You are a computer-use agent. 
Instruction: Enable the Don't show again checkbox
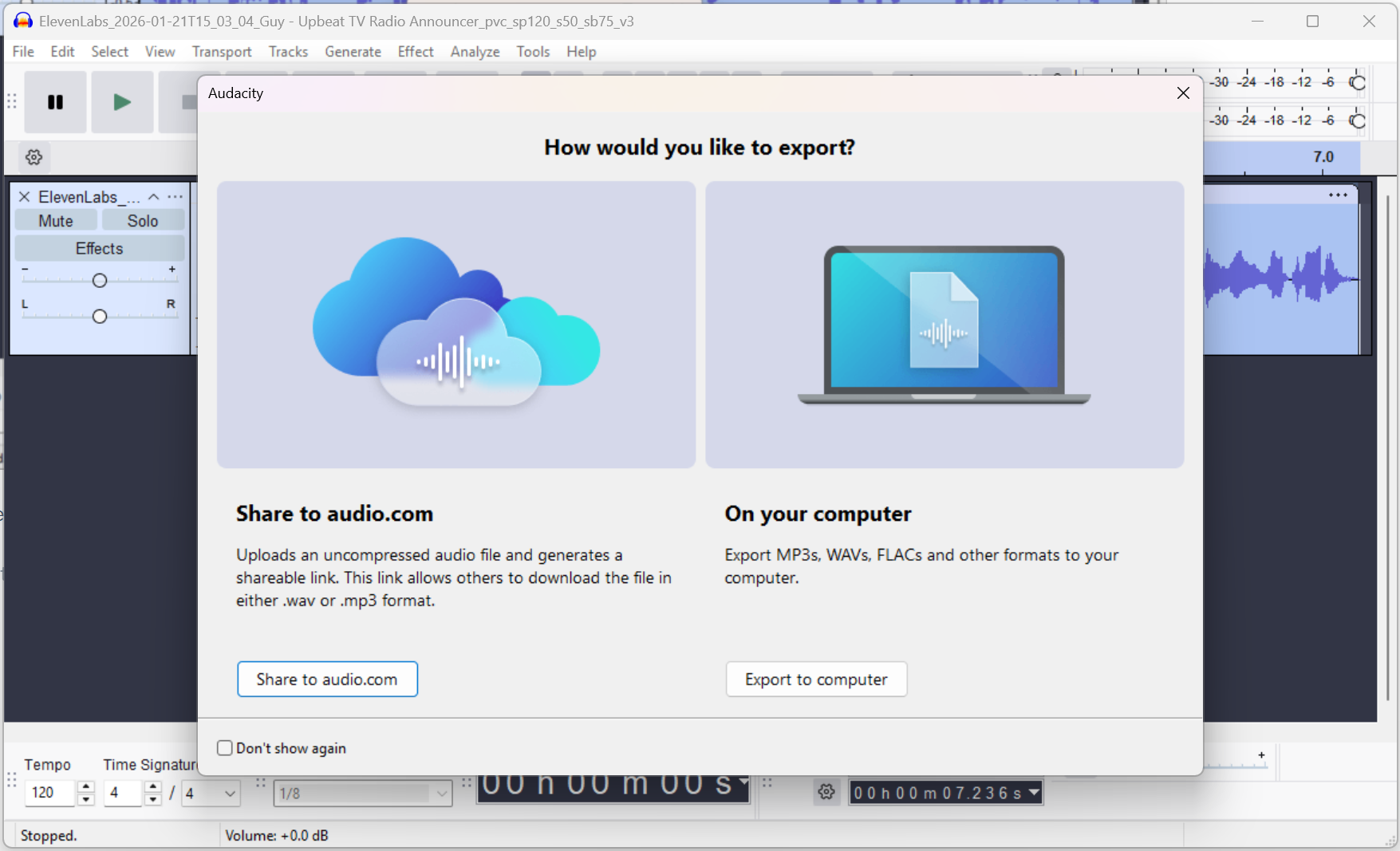point(225,748)
